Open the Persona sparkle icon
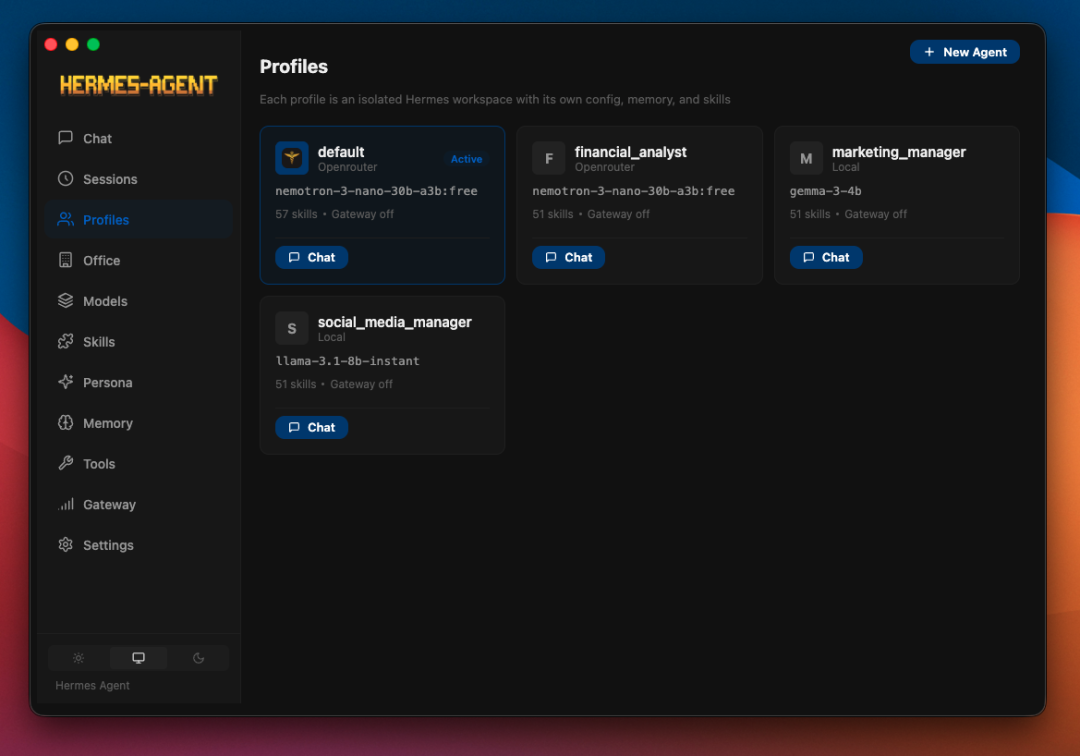The width and height of the screenshot is (1080, 756). [65, 381]
